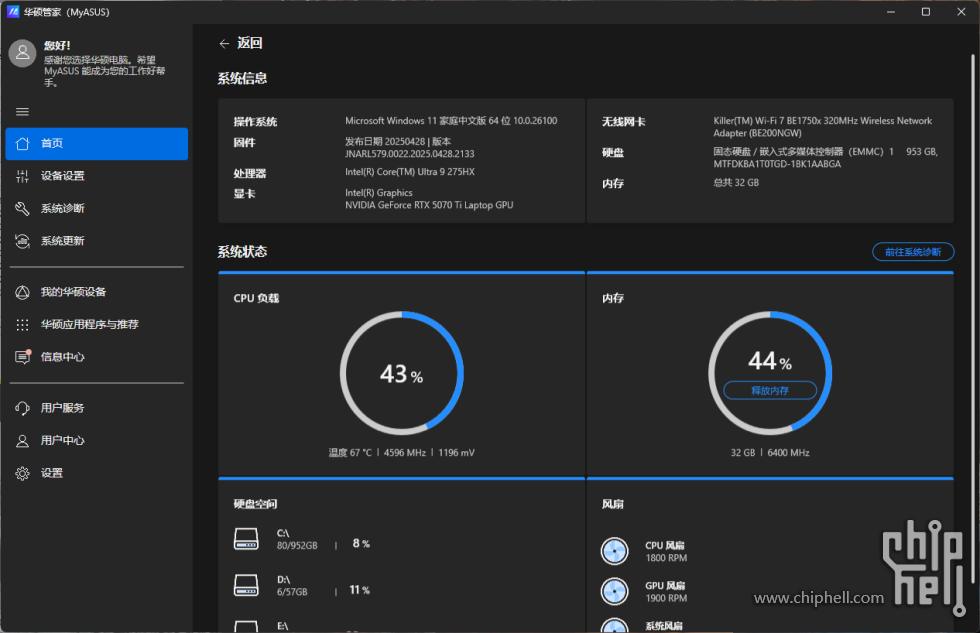Collapse sidebar with hamburger menu icon
The width and height of the screenshot is (980, 633).
point(22,112)
